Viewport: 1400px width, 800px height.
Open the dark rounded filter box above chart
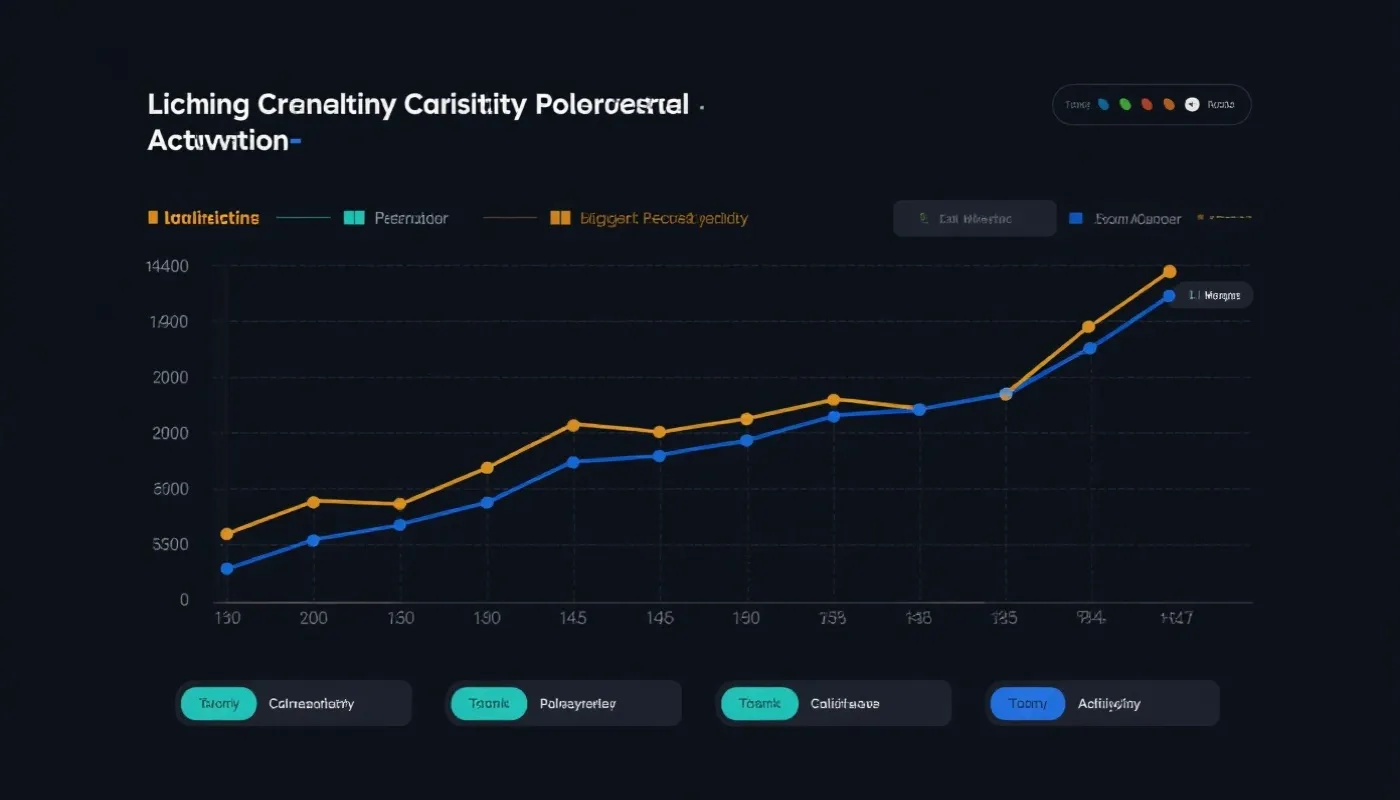pyautogui.click(x=974, y=218)
